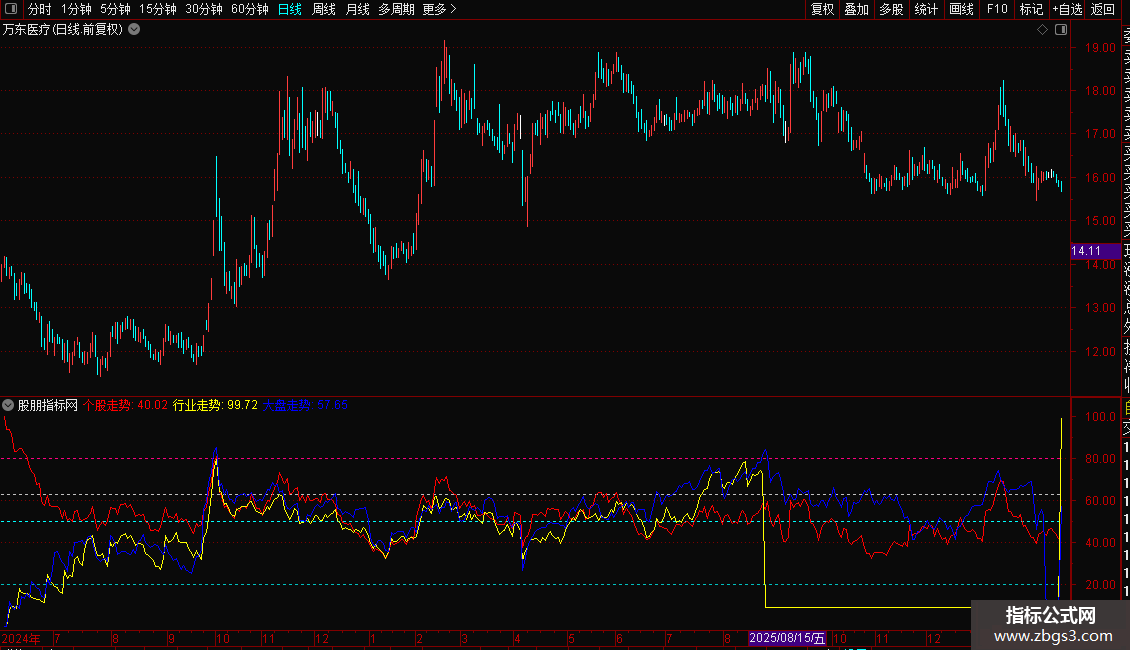Switch to the 日线 period tab
The width and height of the screenshot is (1130, 650).
[x=290, y=9]
